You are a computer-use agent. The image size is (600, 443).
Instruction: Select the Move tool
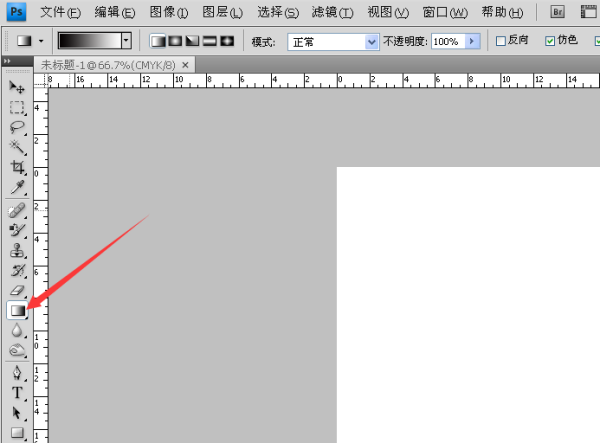pyautogui.click(x=17, y=88)
